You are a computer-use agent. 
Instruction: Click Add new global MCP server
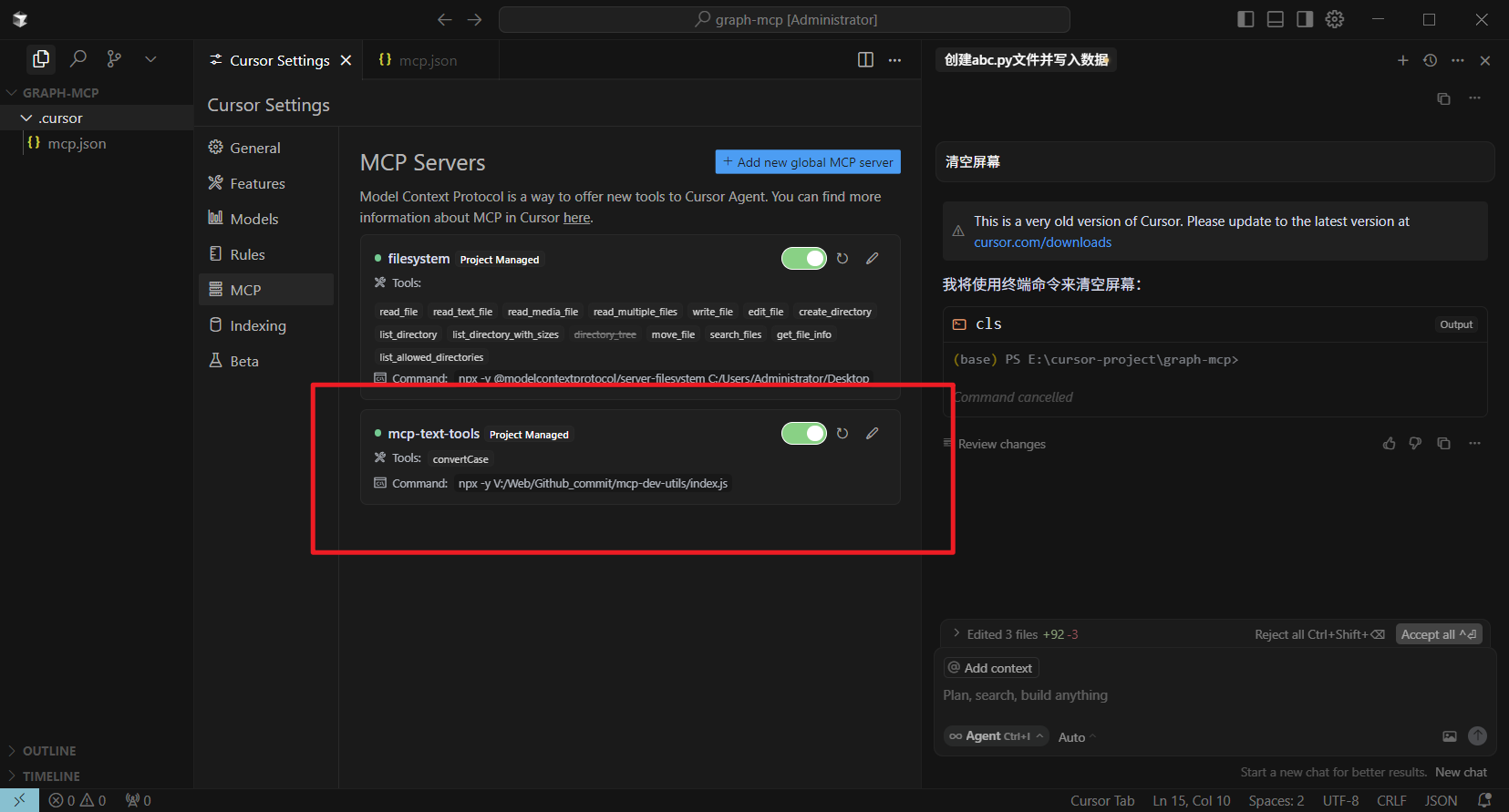click(808, 162)
